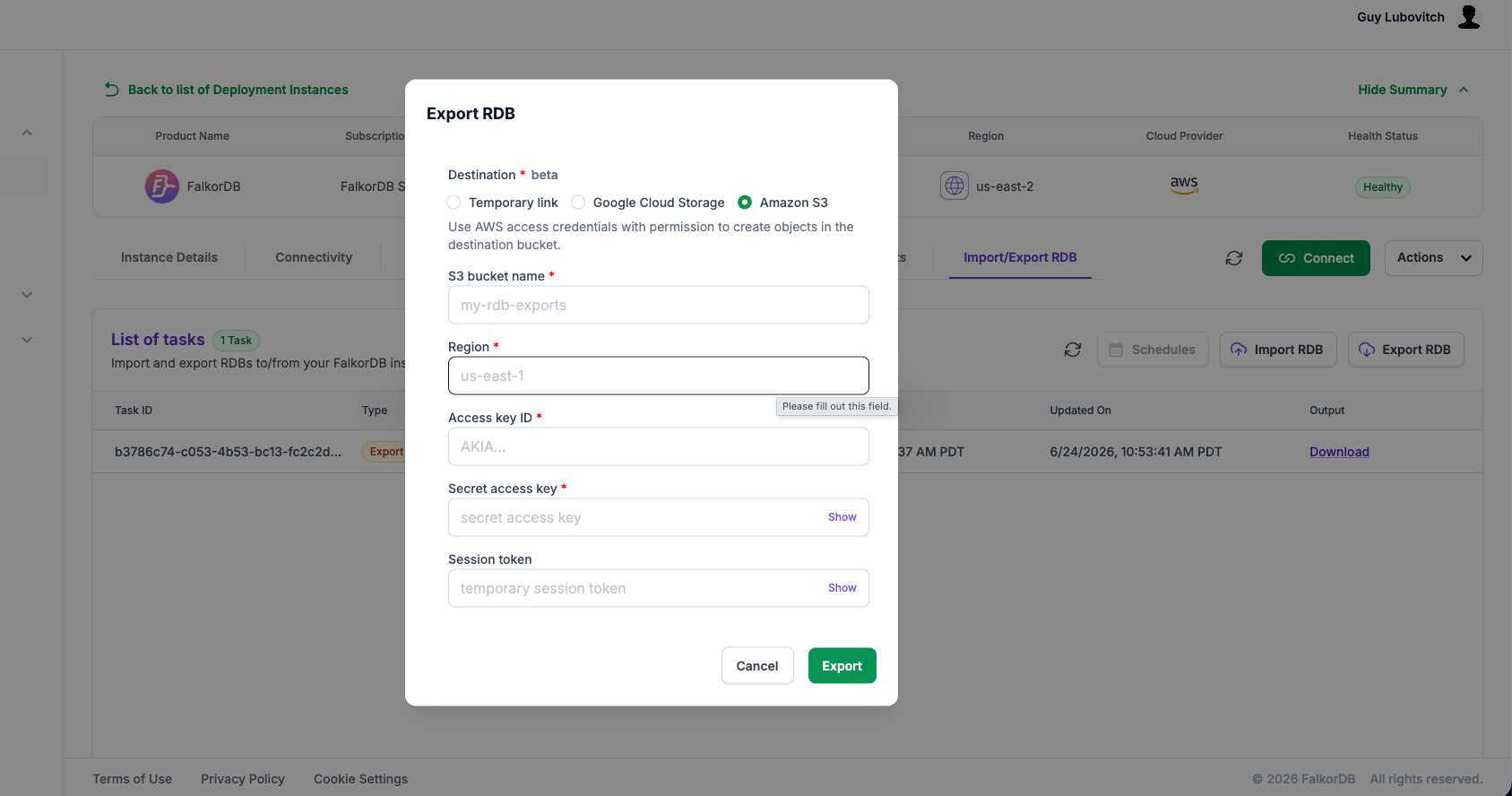Focus the Session token field
Screen dimensions: 1512x796
(659, 588)
